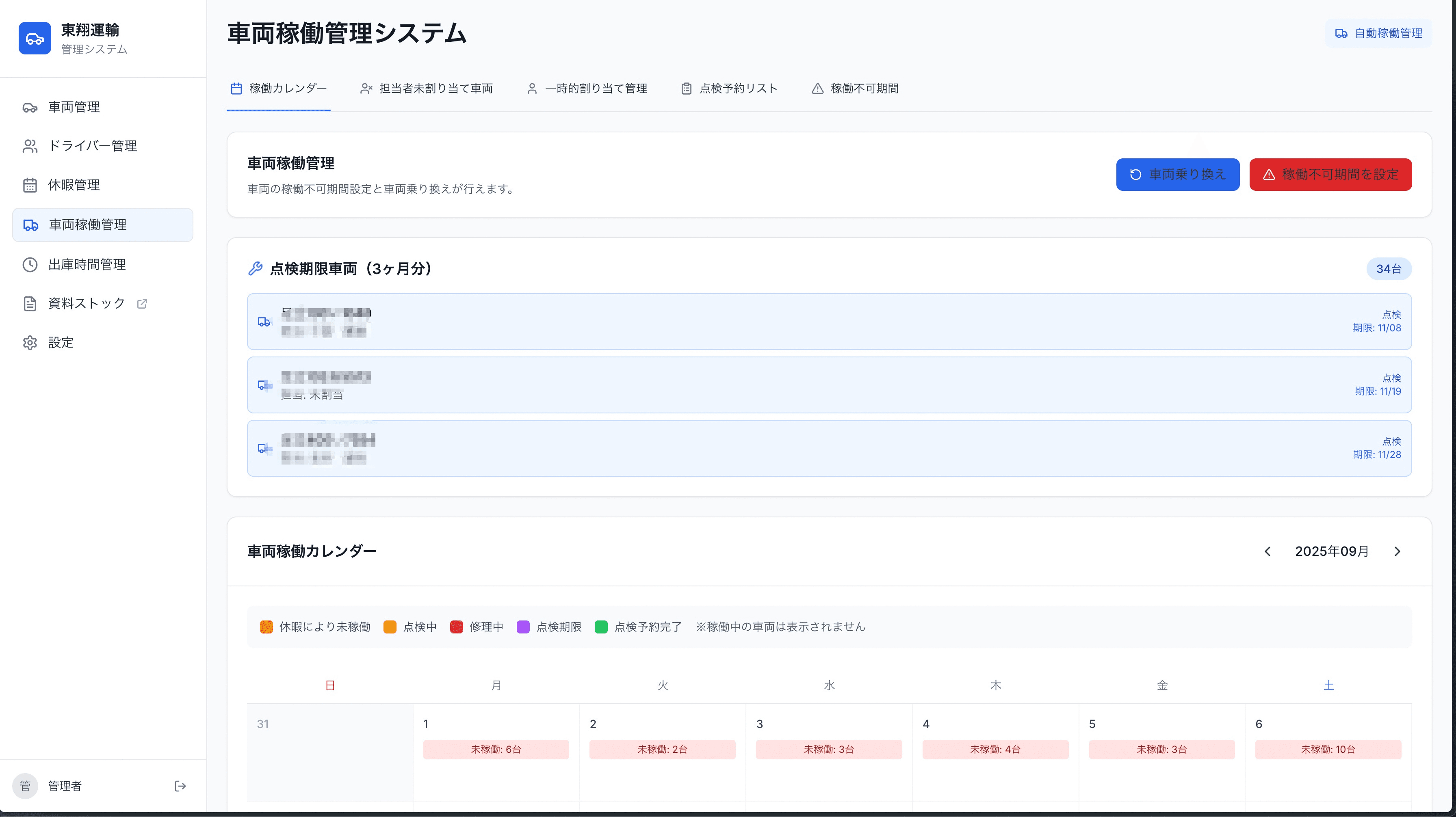The width and height of the screenshot is (1456, 817).
Task: Click external link icon beside 資料ストック
Action: (x=143, y=303)
